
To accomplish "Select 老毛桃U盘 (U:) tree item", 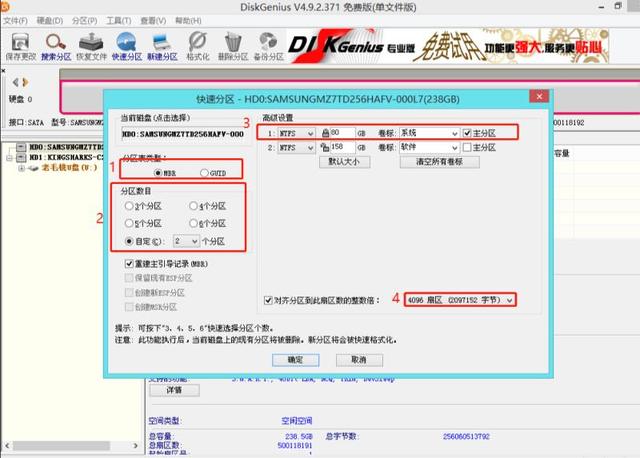I will (x=69, y=167).
